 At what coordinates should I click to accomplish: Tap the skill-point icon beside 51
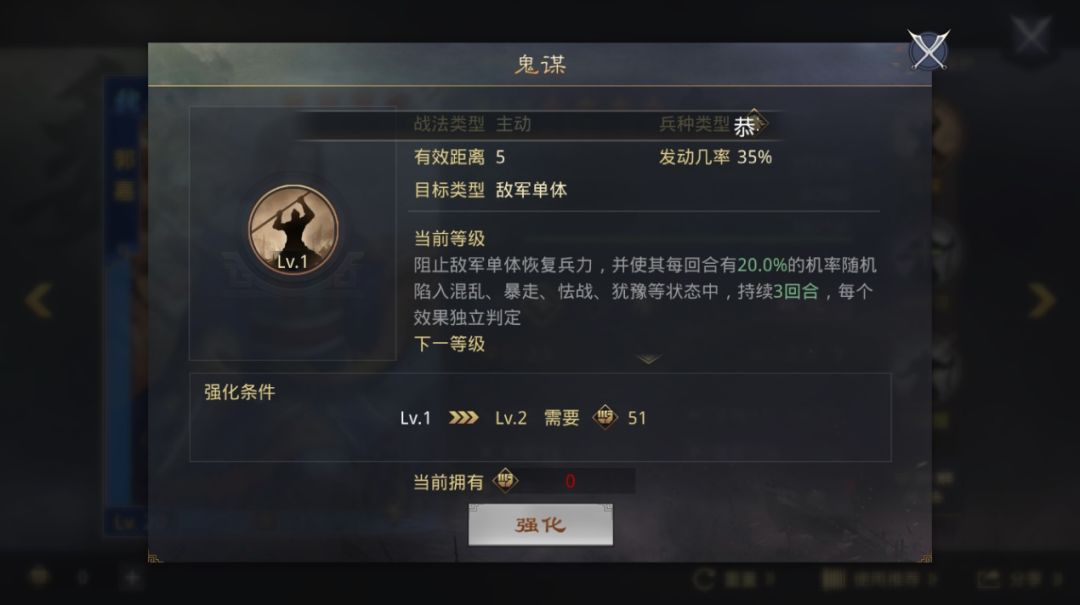click(605, 418)
